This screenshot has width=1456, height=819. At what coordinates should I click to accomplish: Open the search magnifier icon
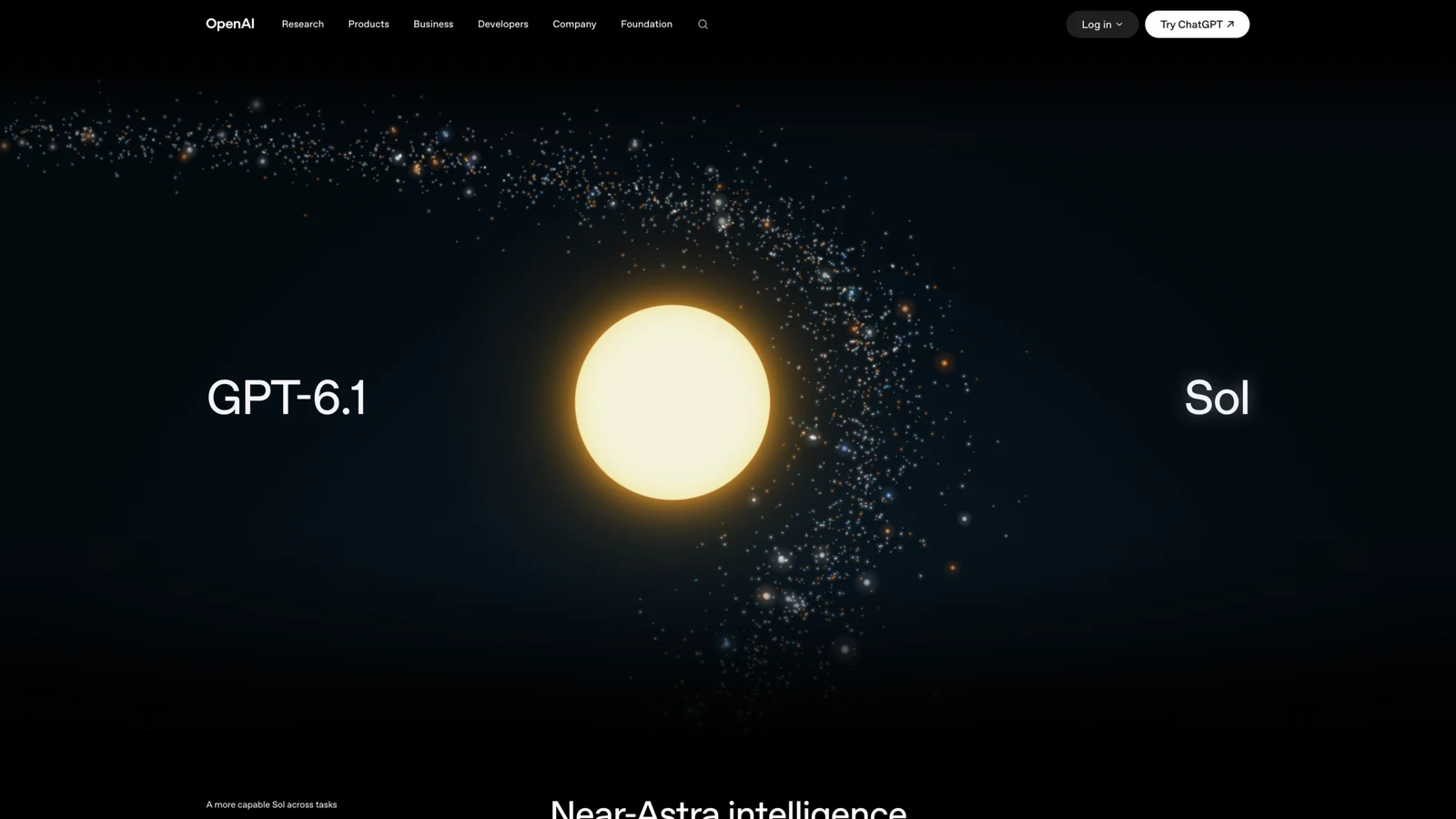(x=703, y=25)
